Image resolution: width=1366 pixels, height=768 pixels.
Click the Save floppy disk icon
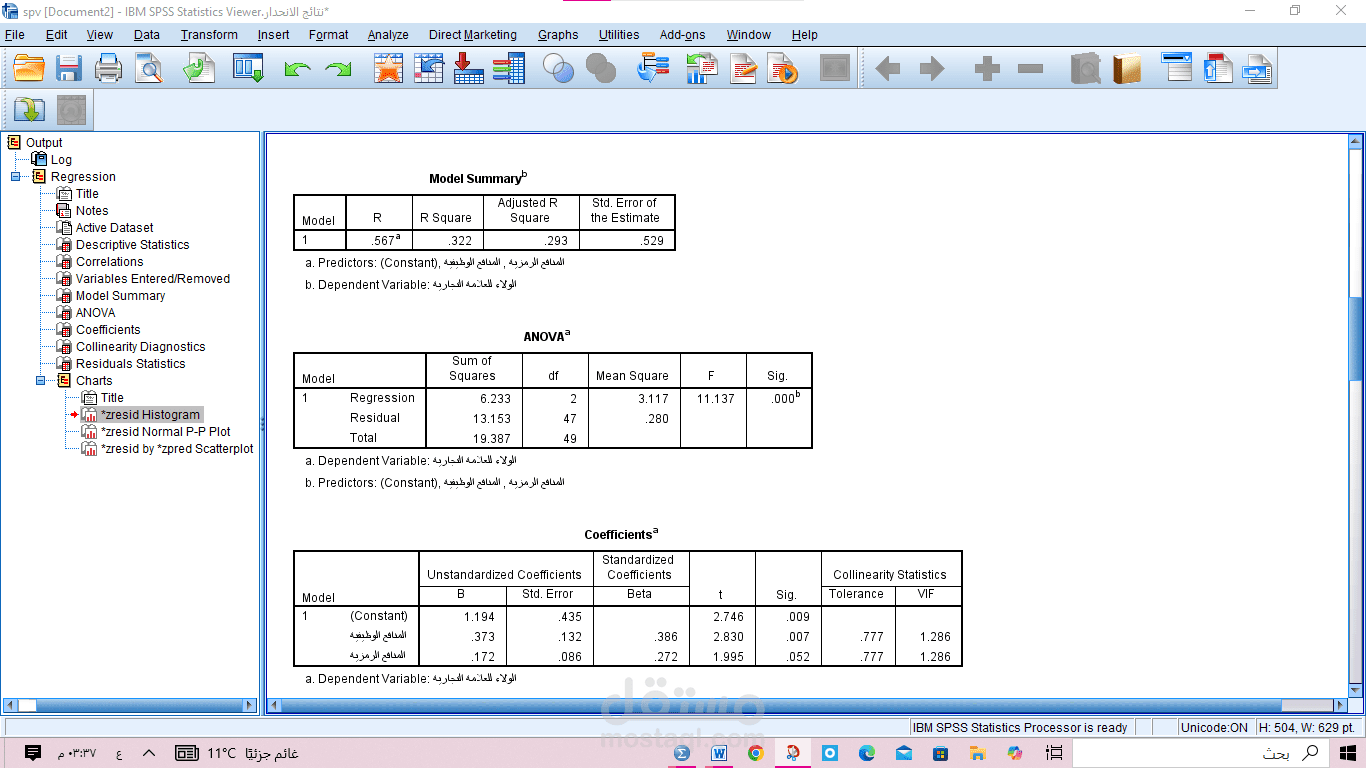pos(69,69)
